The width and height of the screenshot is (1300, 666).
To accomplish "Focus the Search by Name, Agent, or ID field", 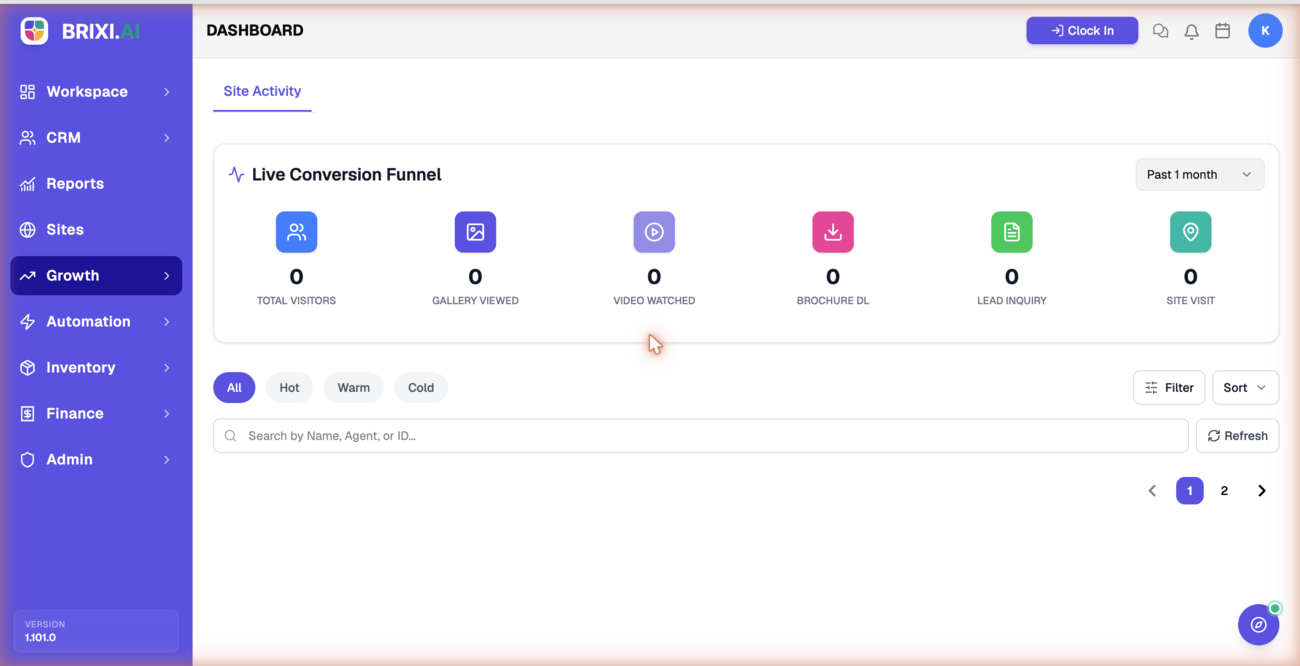I will (701, 436).
